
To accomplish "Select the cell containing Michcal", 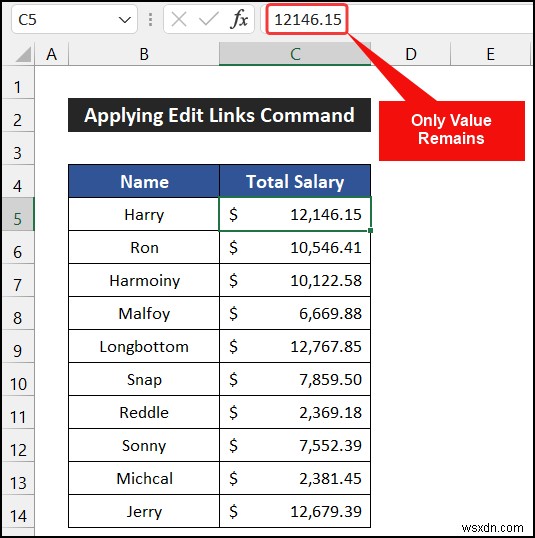I will (x=144, y=478).
